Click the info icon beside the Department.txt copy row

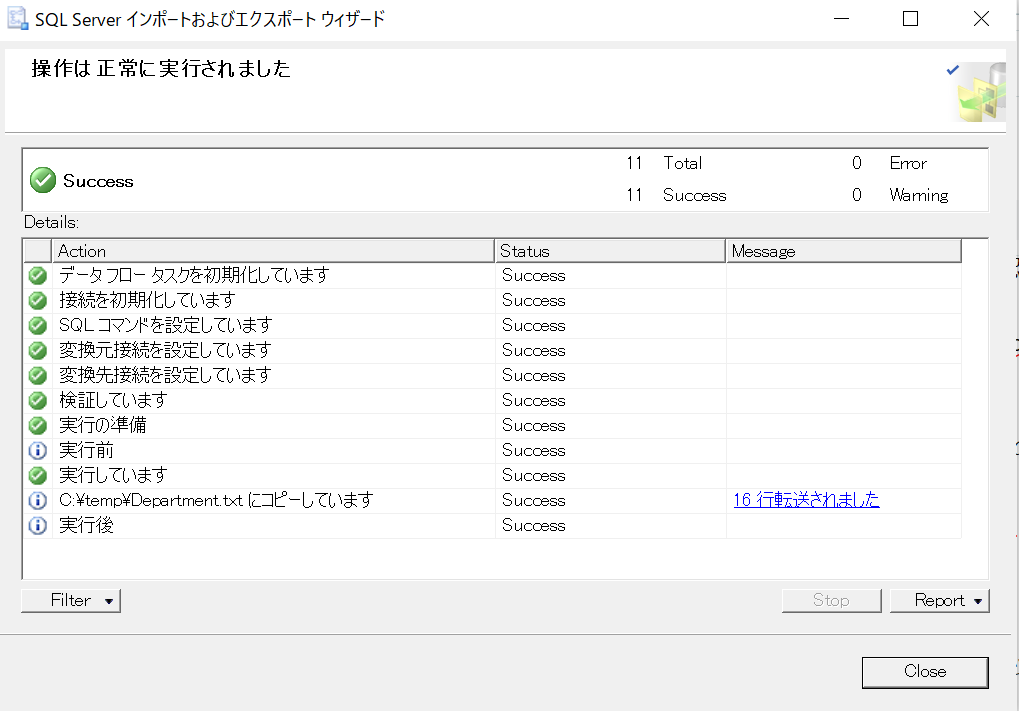[x=37, y=500]
